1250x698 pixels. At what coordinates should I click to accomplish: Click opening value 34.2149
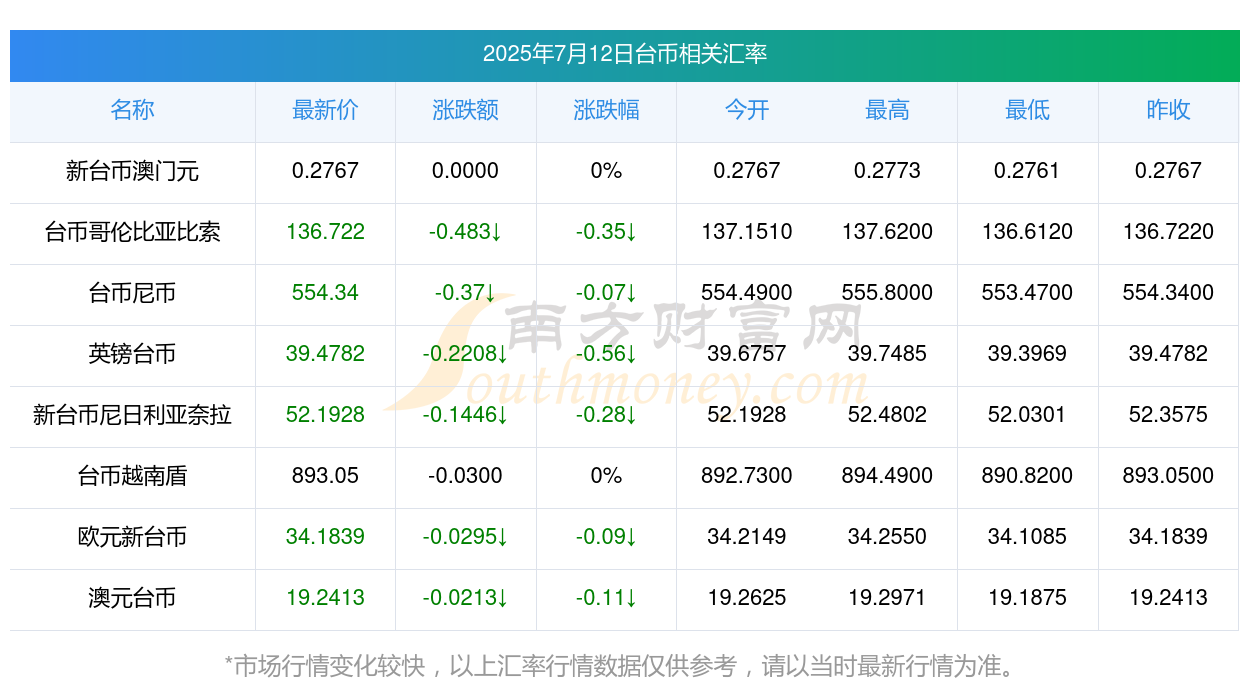(747, 537)
